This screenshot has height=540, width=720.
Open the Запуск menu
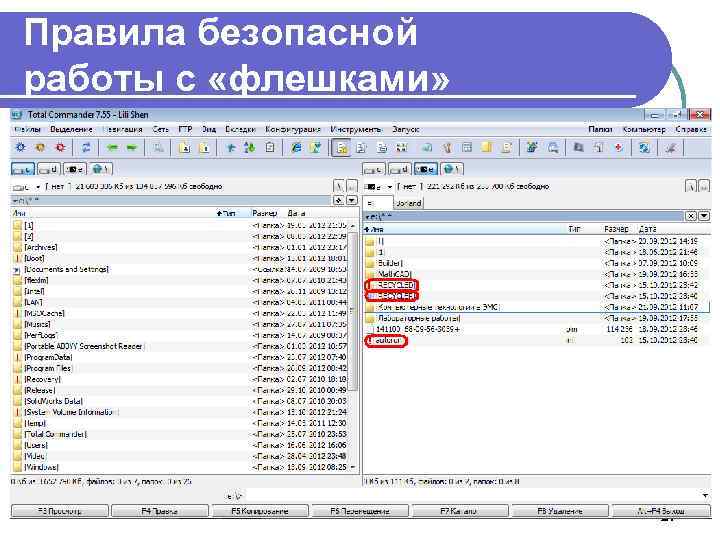click(405, 129)
